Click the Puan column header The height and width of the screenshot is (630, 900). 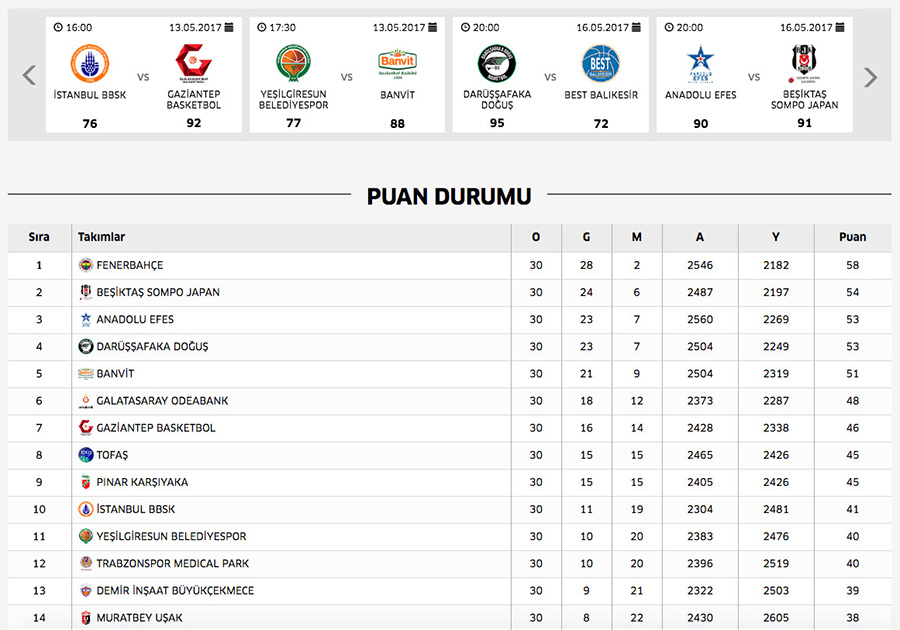(852, 237)
